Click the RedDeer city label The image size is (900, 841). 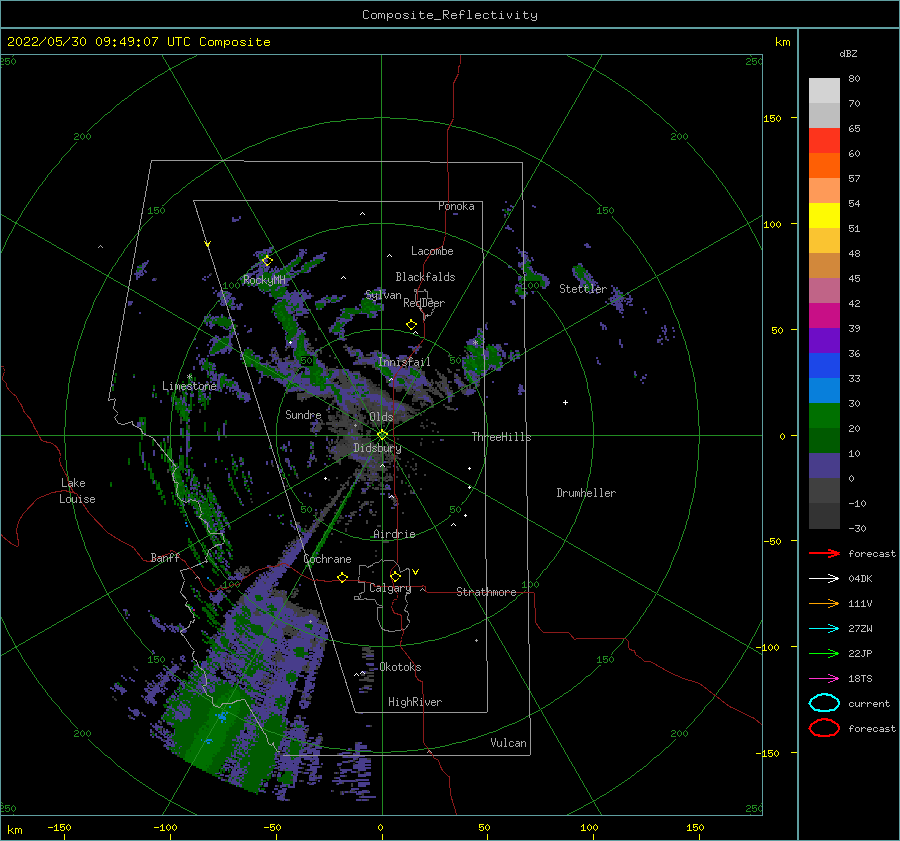[424, 303]
